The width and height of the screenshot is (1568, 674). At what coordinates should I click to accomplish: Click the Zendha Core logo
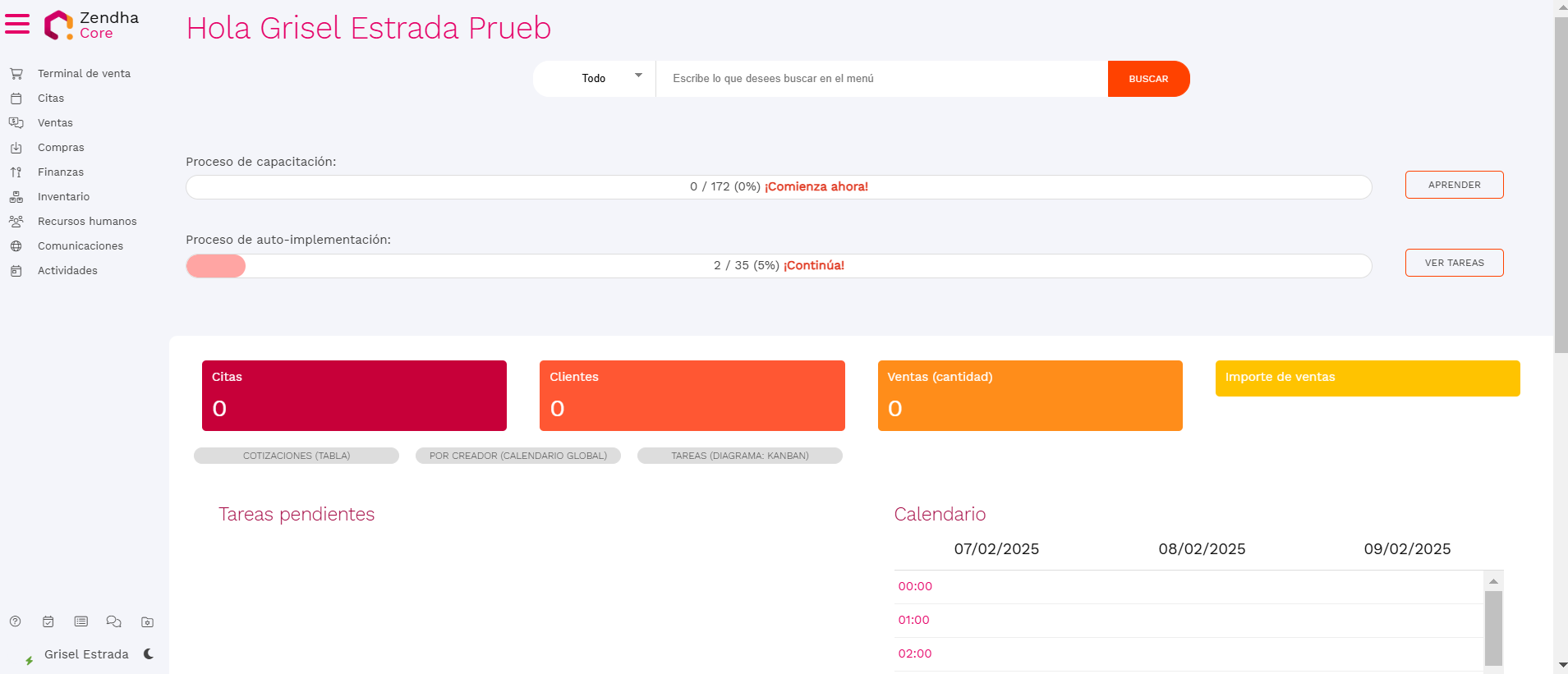(91, 25)
